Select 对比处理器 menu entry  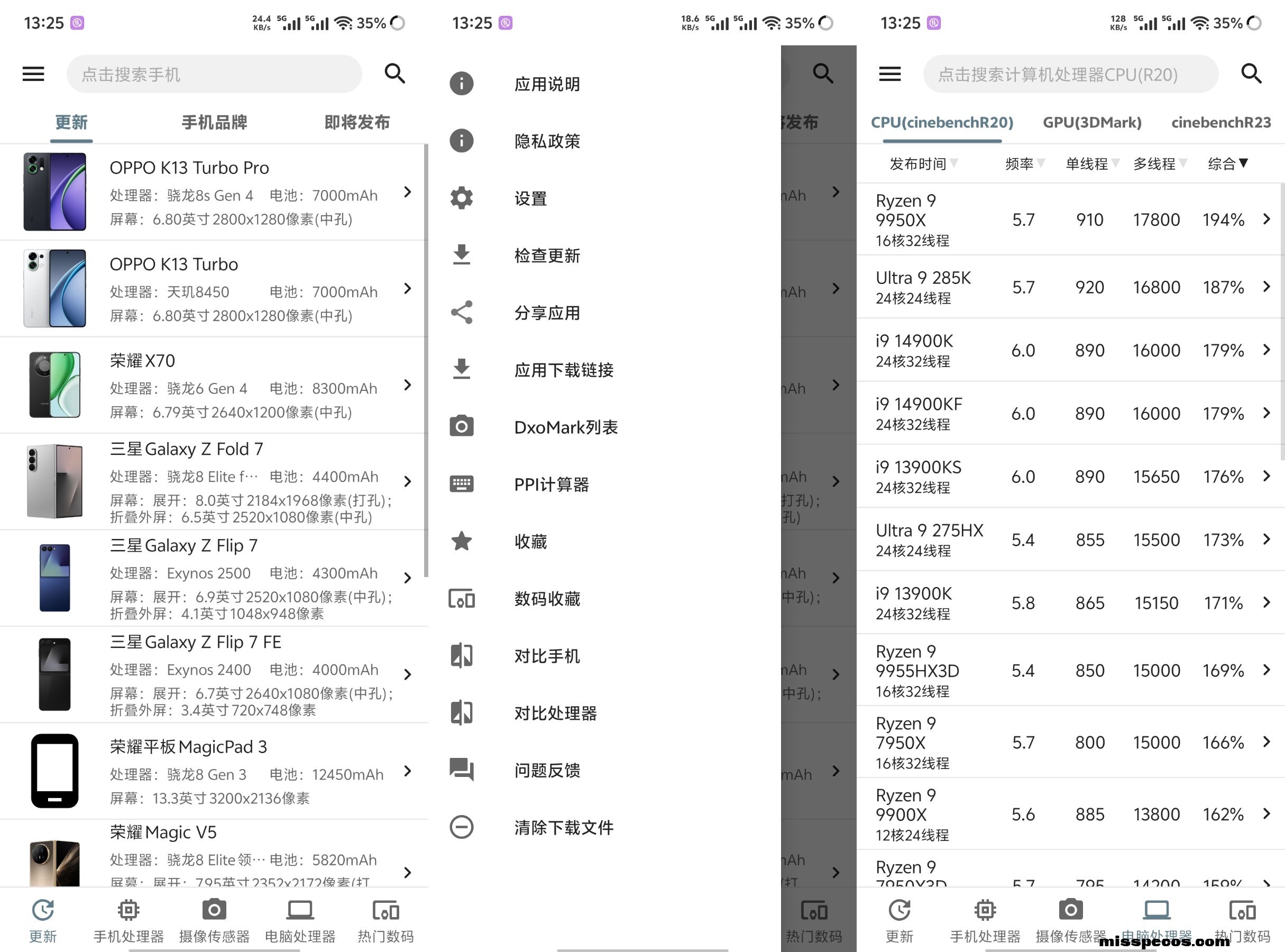pos(555,713)
